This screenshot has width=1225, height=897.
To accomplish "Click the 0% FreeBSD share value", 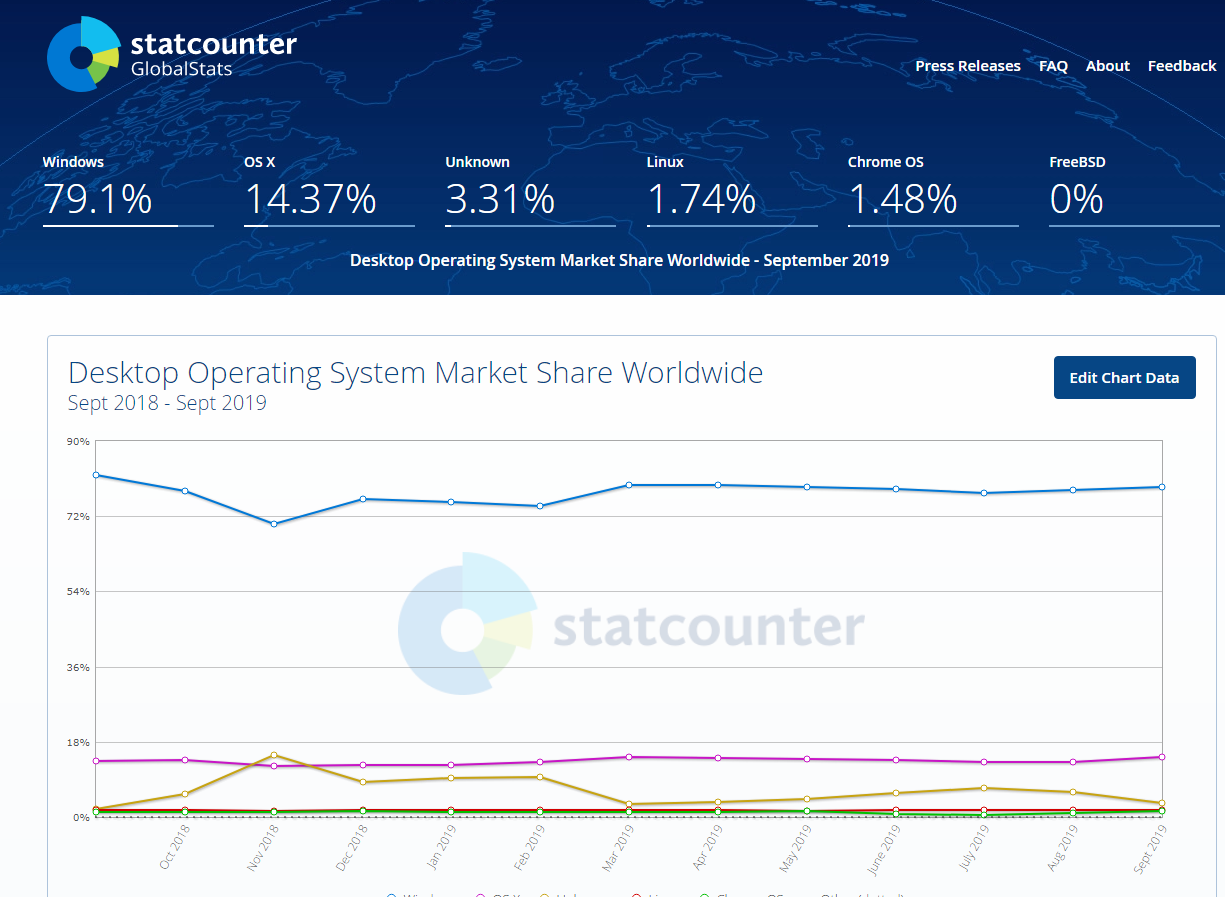I will (x=1076, y=199).
